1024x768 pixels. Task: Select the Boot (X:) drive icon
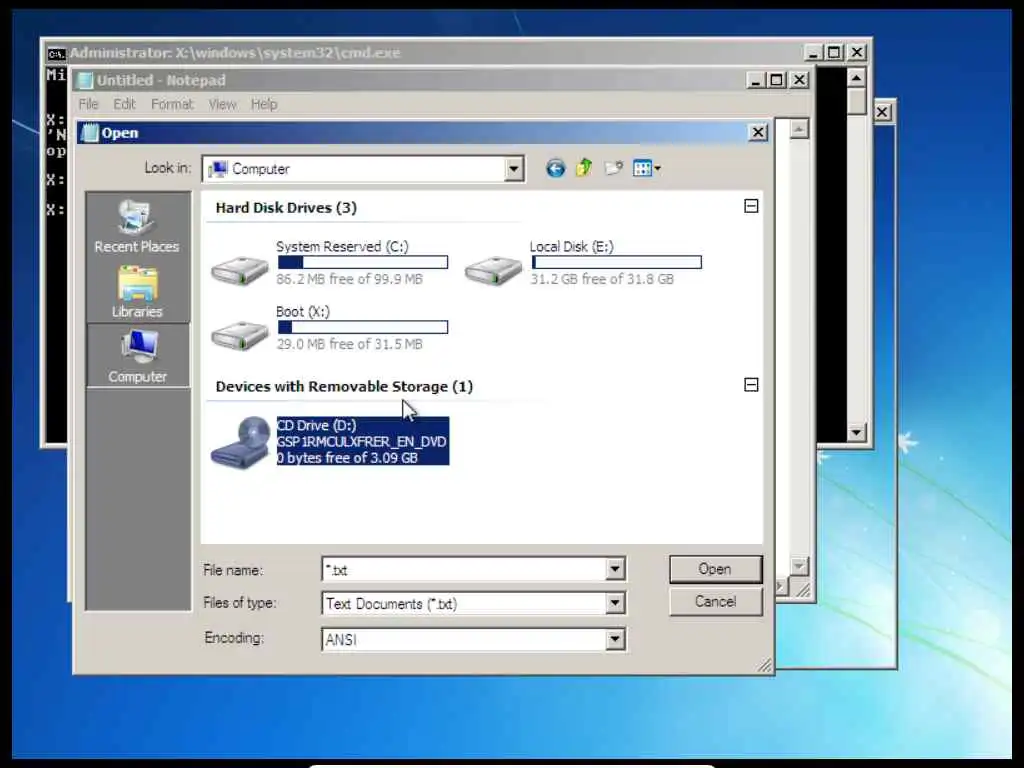click(240, 335)
